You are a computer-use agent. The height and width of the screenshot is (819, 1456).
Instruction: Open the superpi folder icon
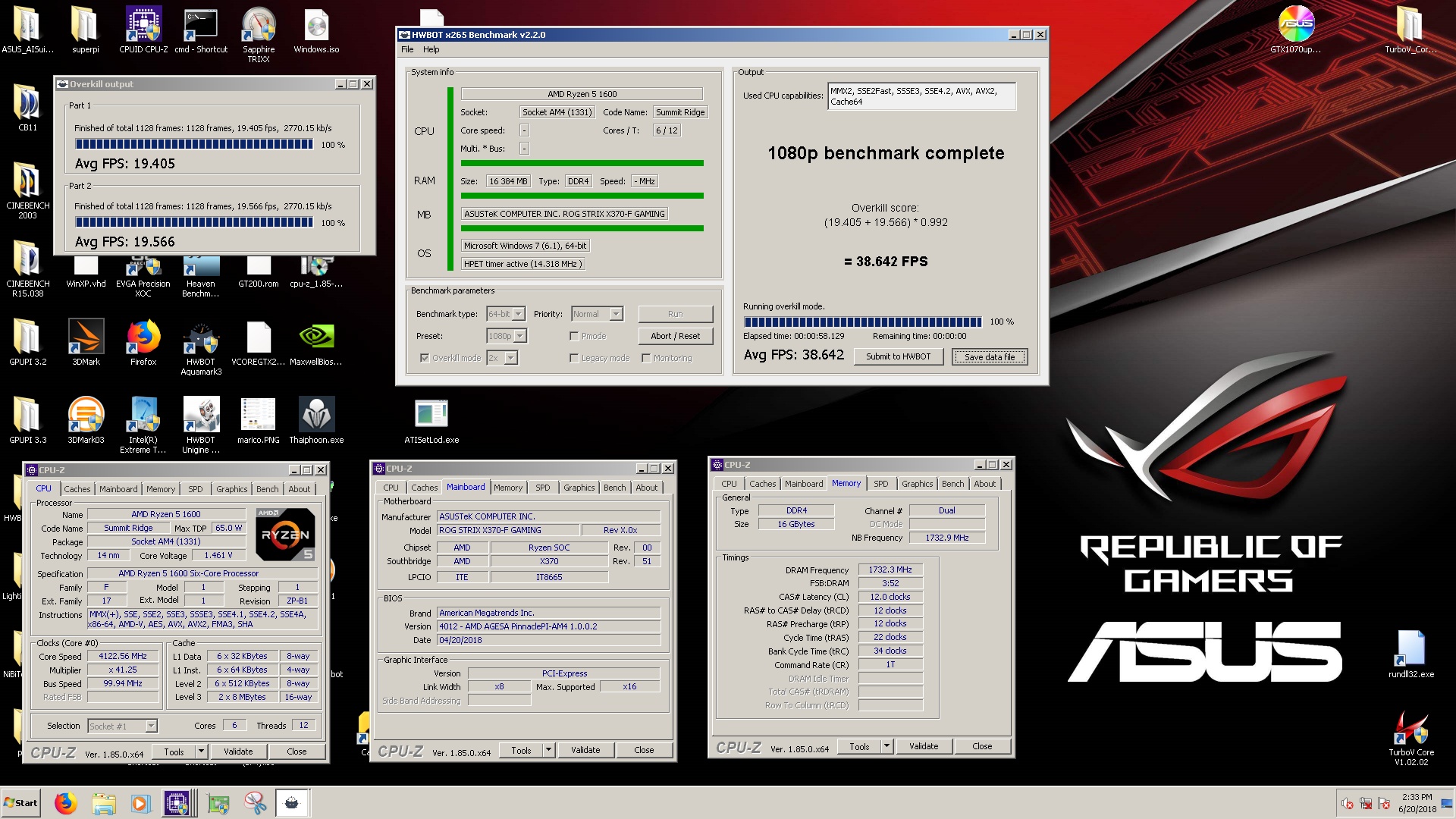(86, 30)
